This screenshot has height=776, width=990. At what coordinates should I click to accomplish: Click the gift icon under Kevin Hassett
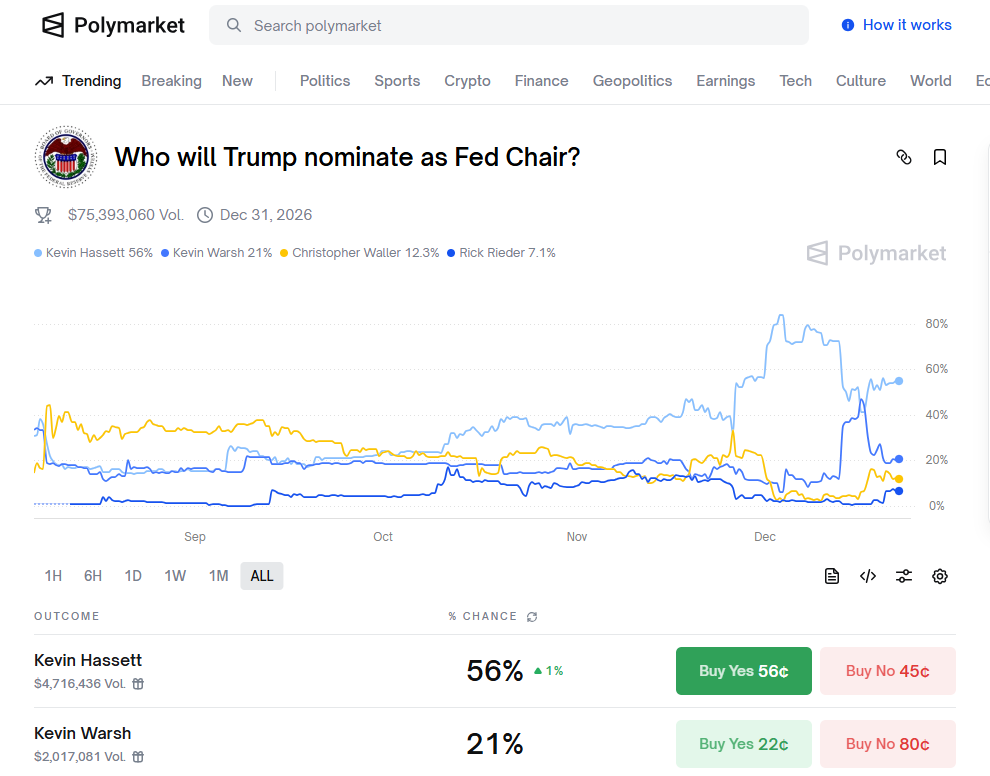click(138, 684)
